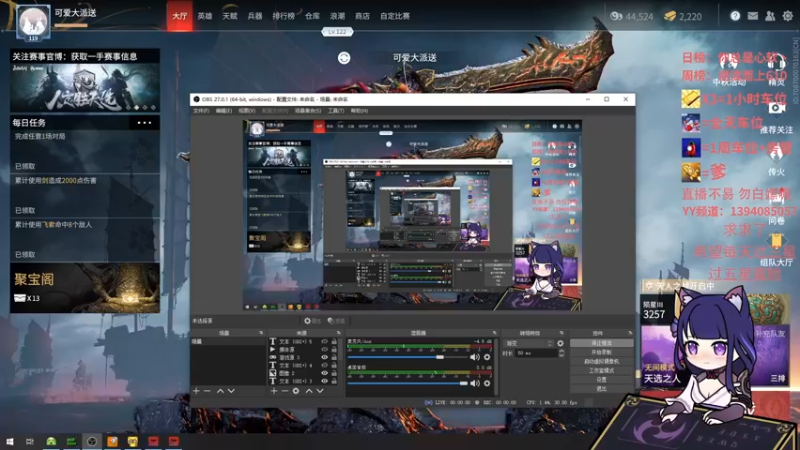Open the player avatar profile

click(x=33, y=22)
